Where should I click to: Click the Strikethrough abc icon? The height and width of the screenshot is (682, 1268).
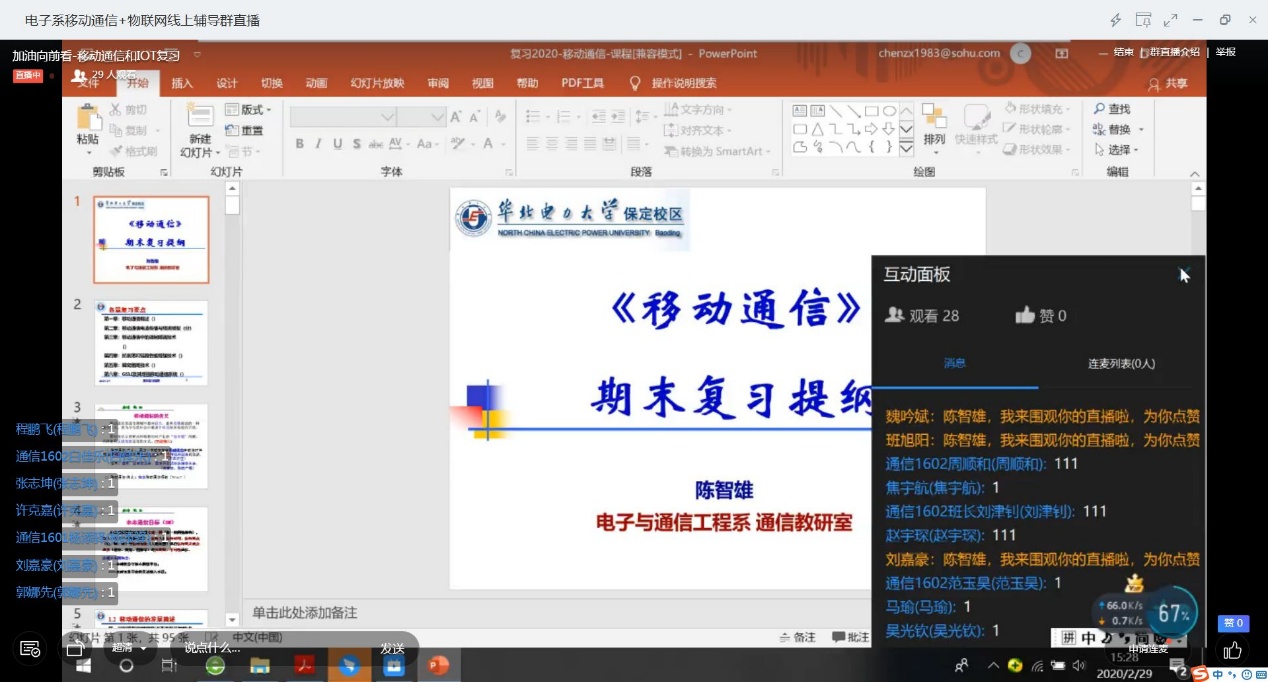coord(377,144)
